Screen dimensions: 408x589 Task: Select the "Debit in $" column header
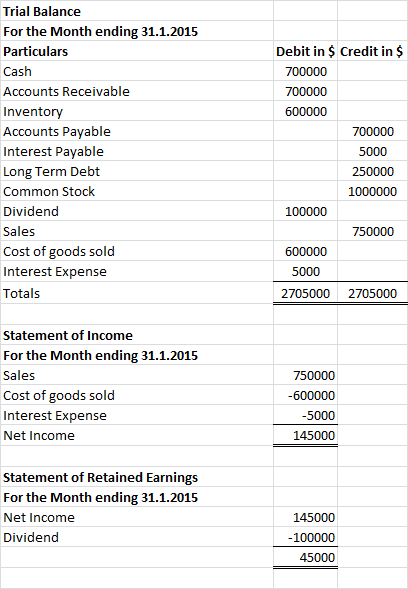click(305, 51)
